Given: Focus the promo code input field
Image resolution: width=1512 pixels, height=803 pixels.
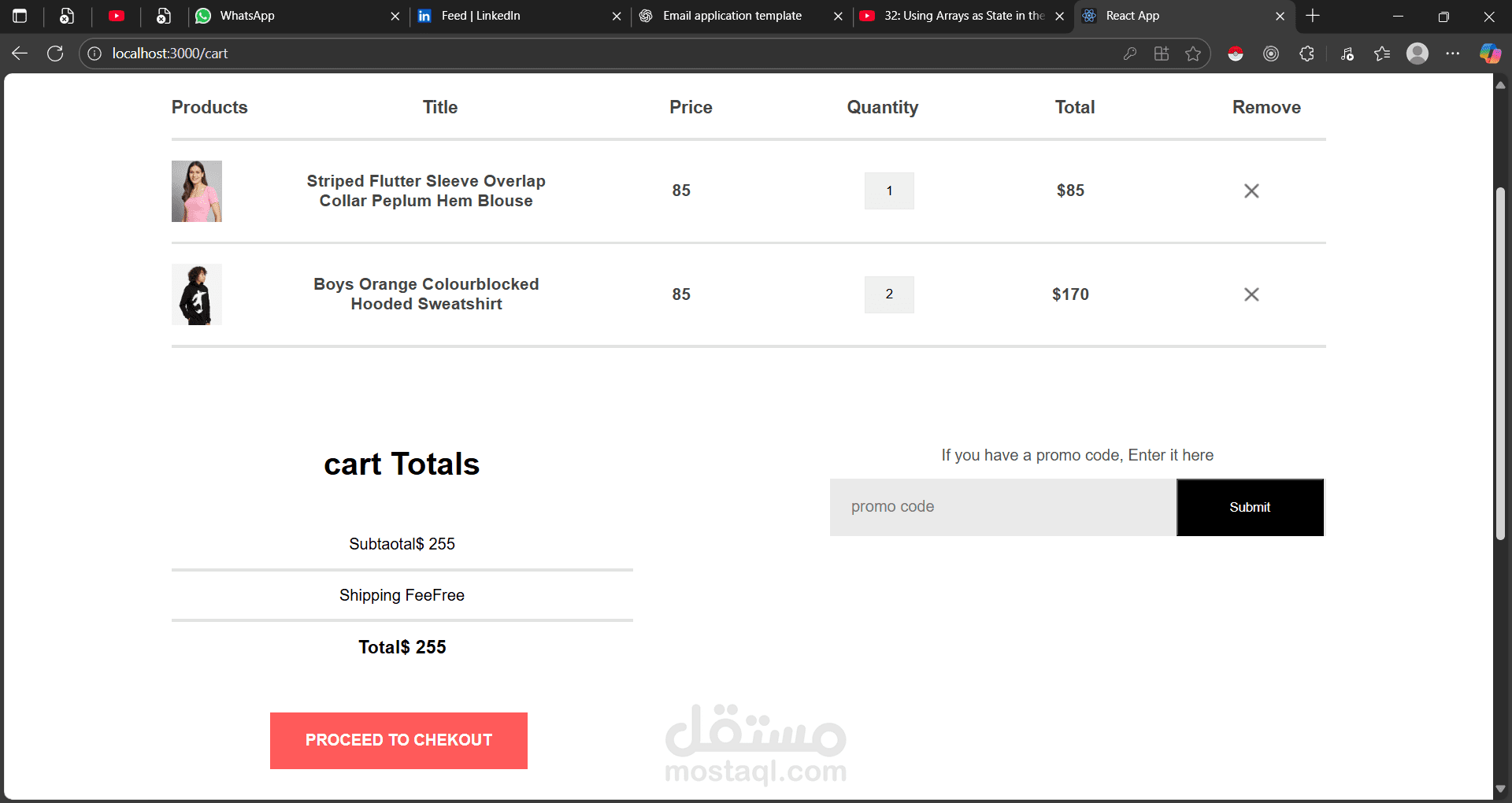Looking at the screenshot, I should [1003, 508].
